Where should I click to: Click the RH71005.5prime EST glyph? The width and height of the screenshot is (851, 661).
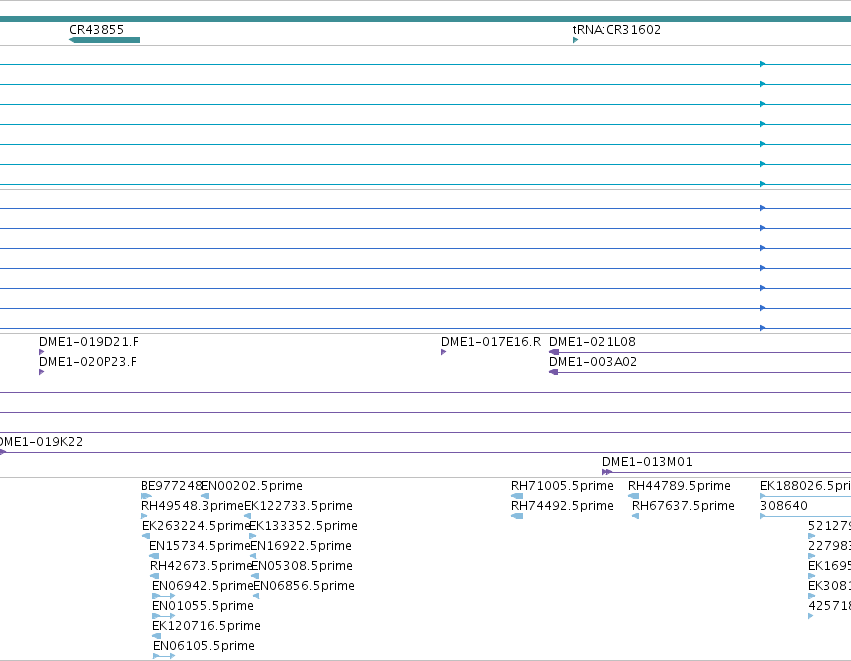517,496
